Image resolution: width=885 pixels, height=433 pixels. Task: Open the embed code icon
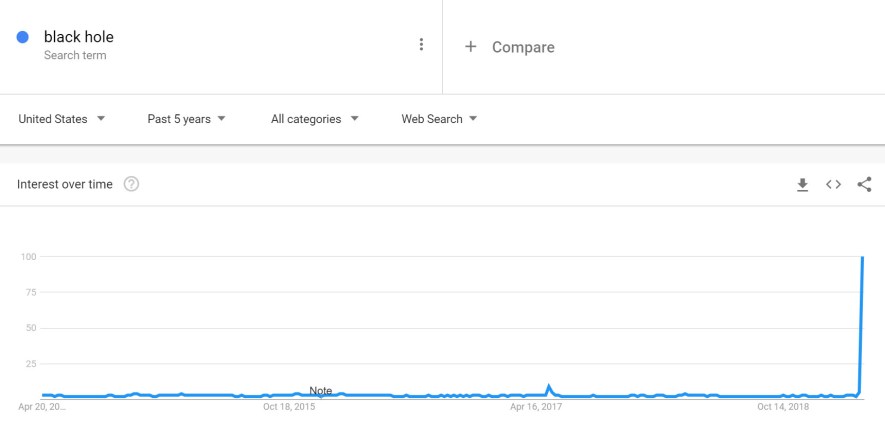click(833, 185)
